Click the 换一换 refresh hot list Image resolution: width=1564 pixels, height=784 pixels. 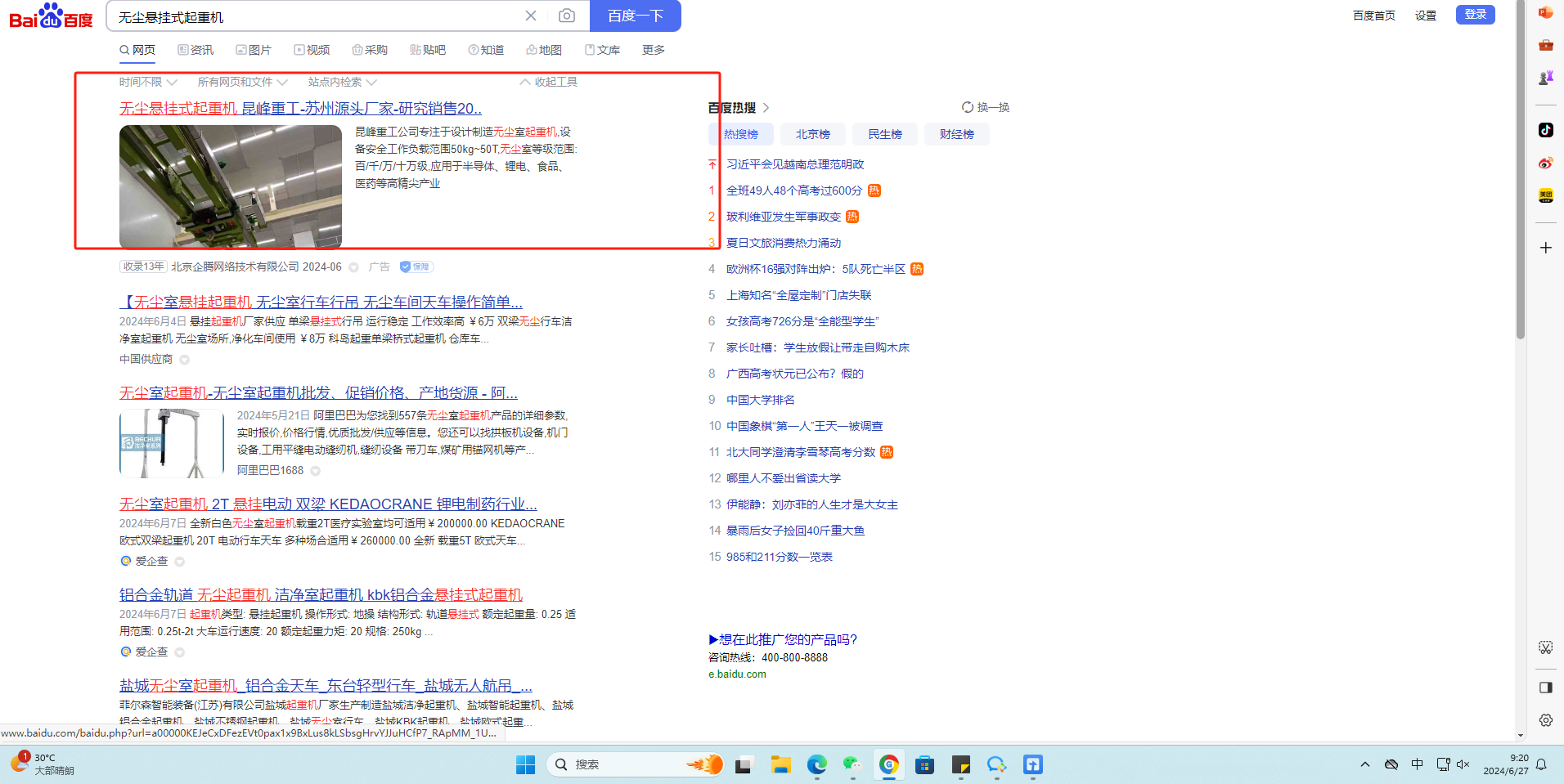[986, 107]
